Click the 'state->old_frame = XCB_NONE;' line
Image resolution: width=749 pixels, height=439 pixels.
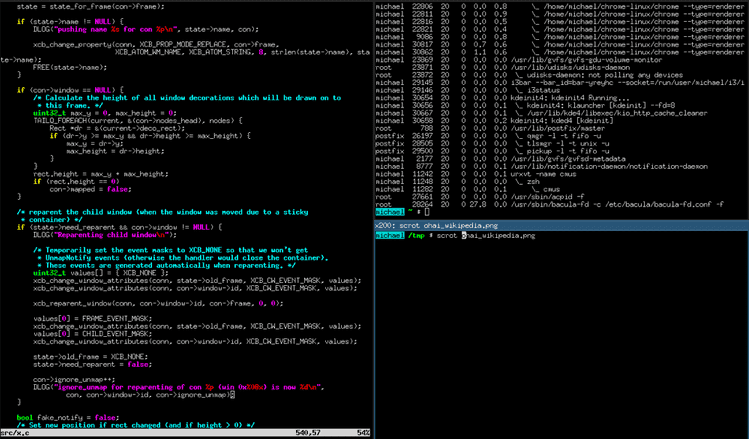[x=90, y=356]
